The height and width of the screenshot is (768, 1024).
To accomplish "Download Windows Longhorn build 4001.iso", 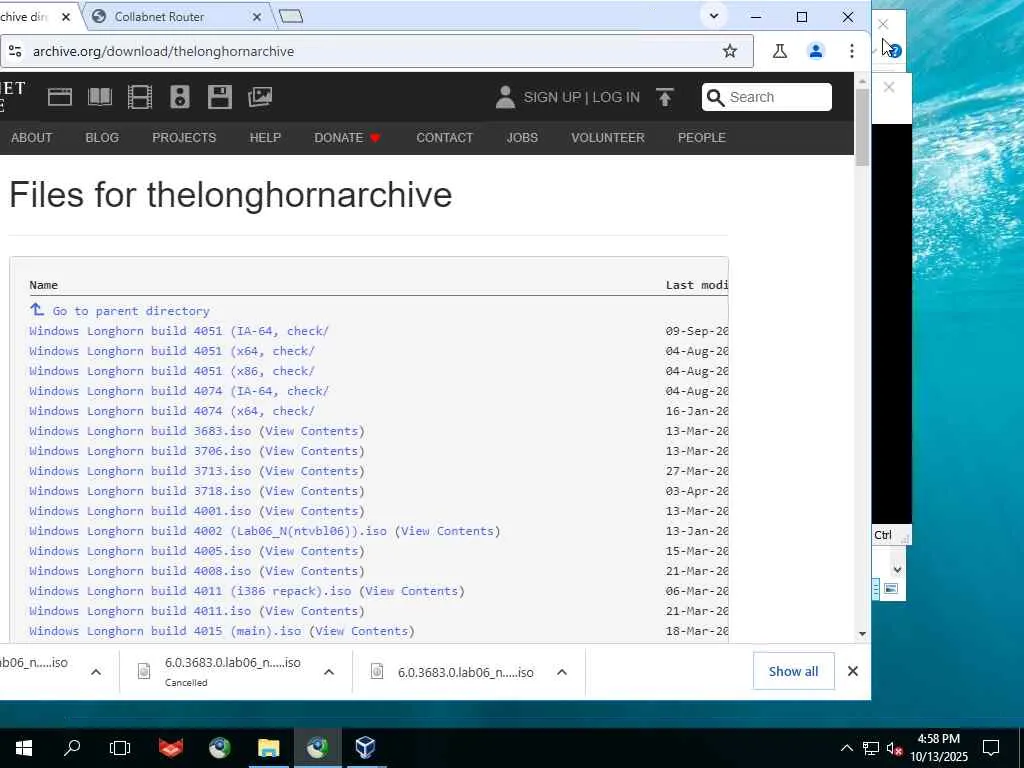I will [x=140, y=511].
